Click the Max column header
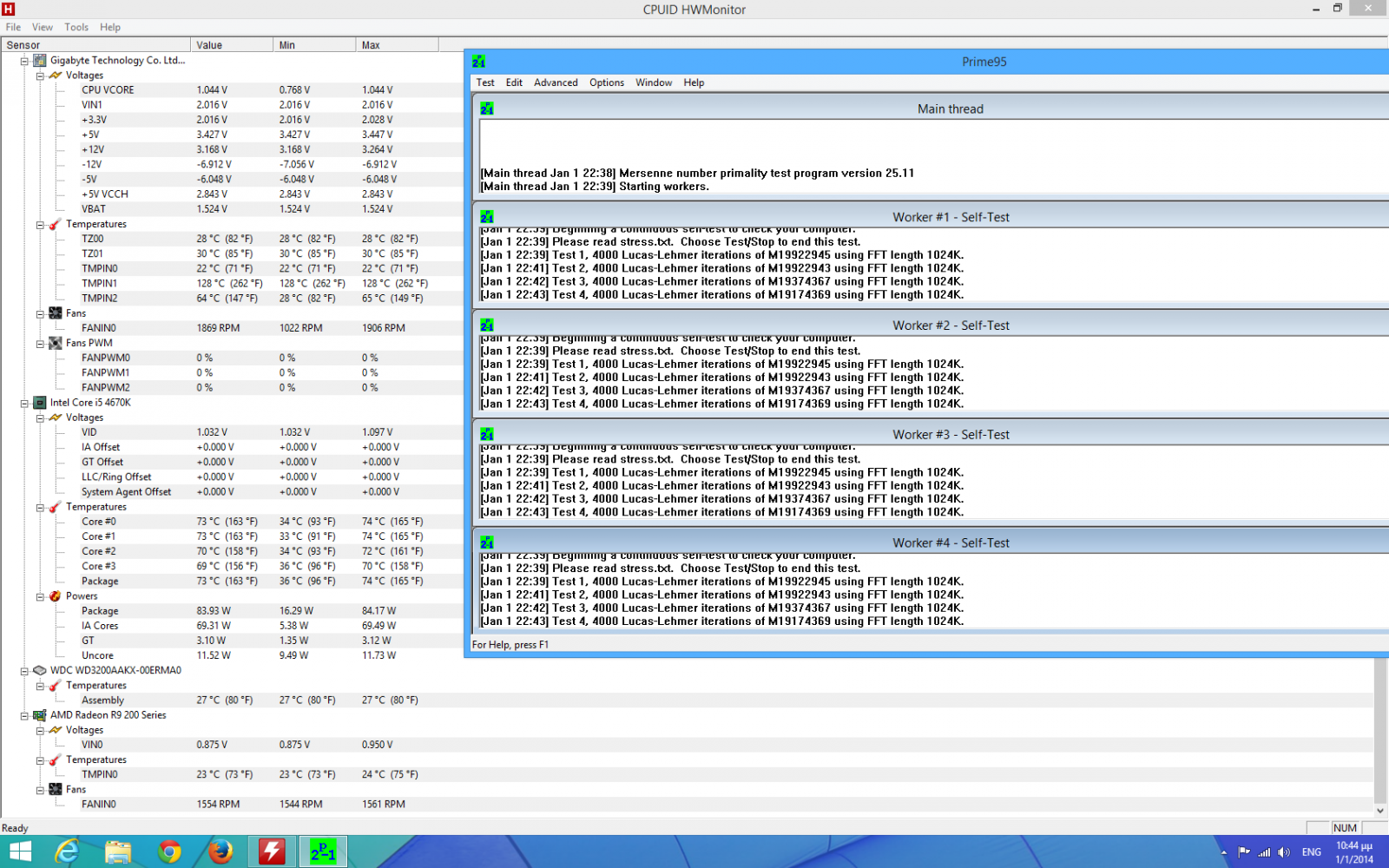Image resolution: width=1389 pixels, height=868 pixels. pos(398,45)
